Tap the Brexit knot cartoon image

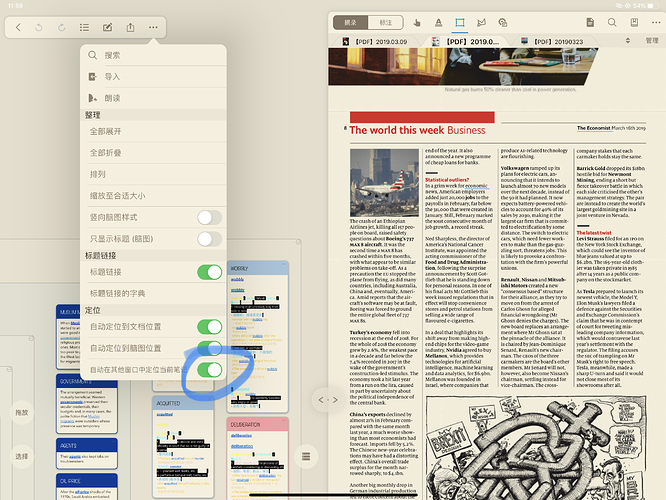coord(536,448)
